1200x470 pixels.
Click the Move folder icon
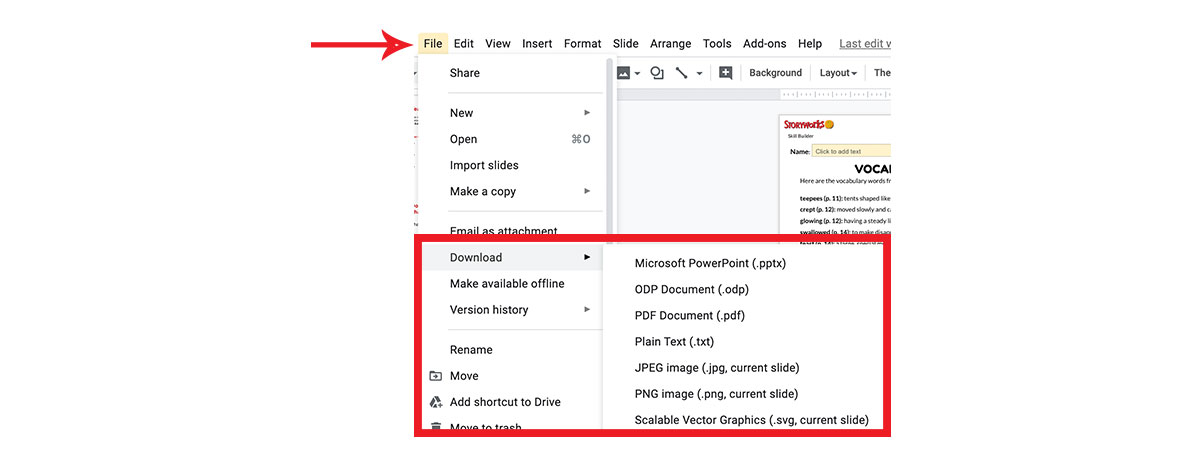click(x=436, y=376)
